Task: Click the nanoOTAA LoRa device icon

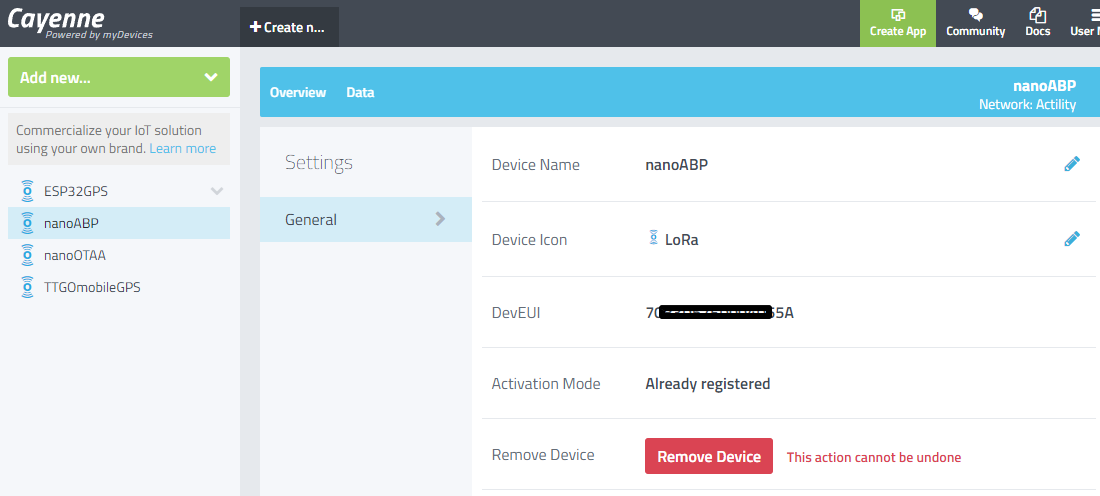Action: pos(27,255)
